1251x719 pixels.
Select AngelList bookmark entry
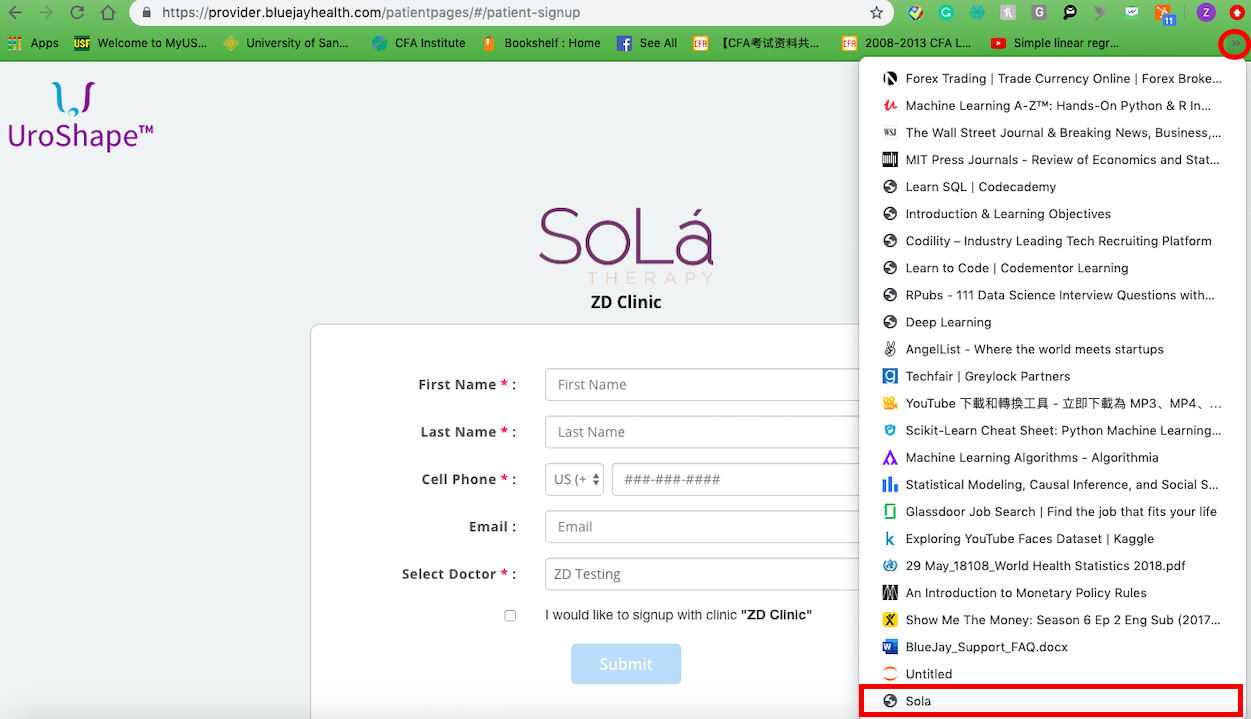pyautogui.click(x=1052, y=348)
